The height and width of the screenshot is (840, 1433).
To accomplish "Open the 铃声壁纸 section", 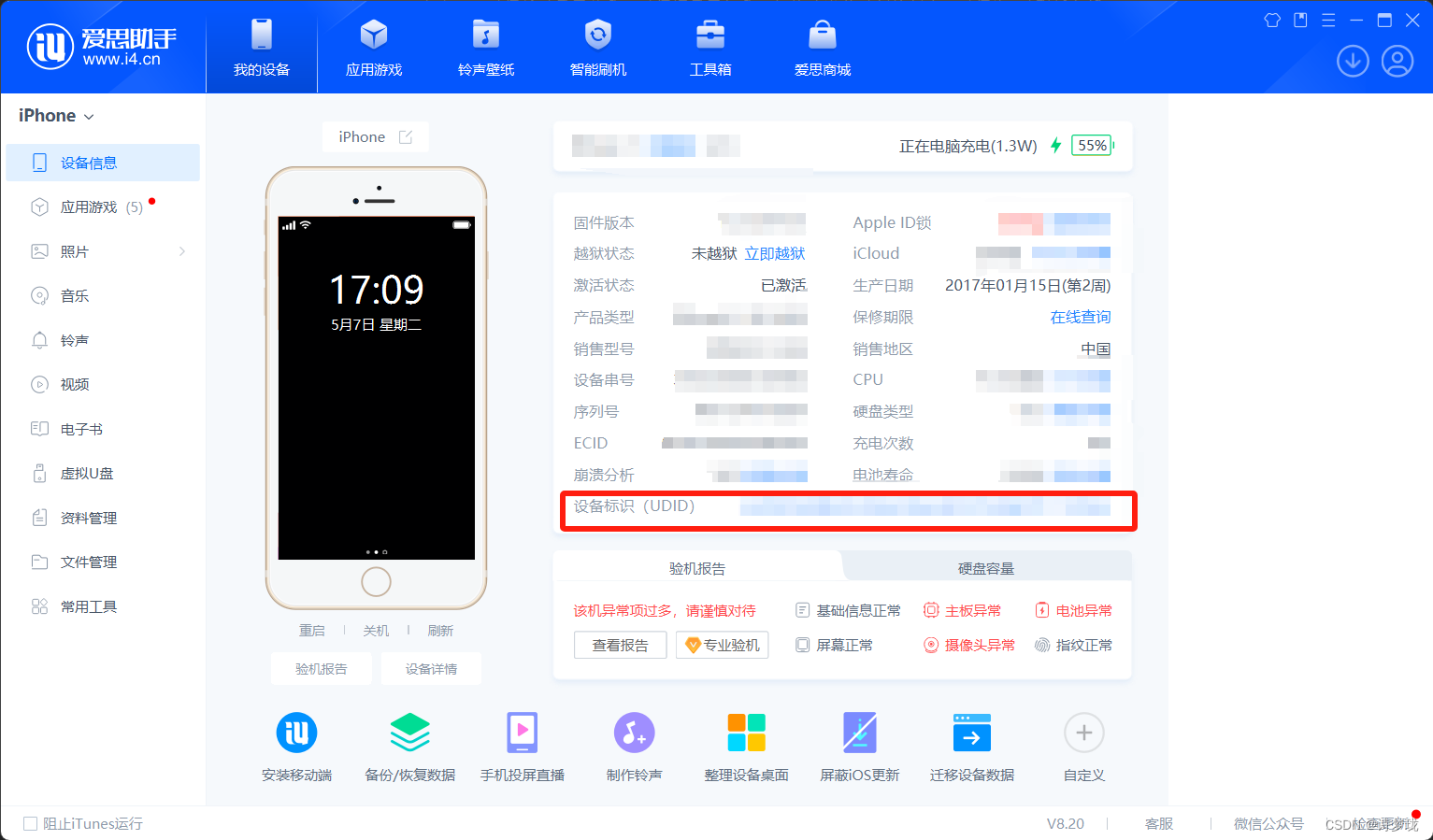I will click(x=486, y=47).
